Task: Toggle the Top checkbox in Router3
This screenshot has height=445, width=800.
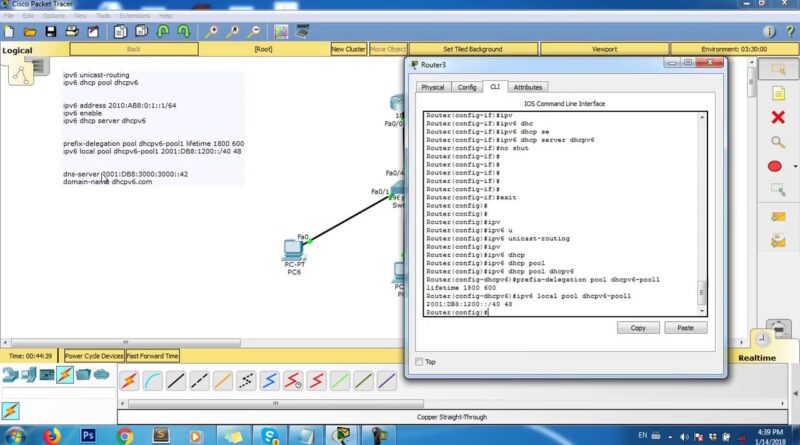Action: [x=419, y=362]
